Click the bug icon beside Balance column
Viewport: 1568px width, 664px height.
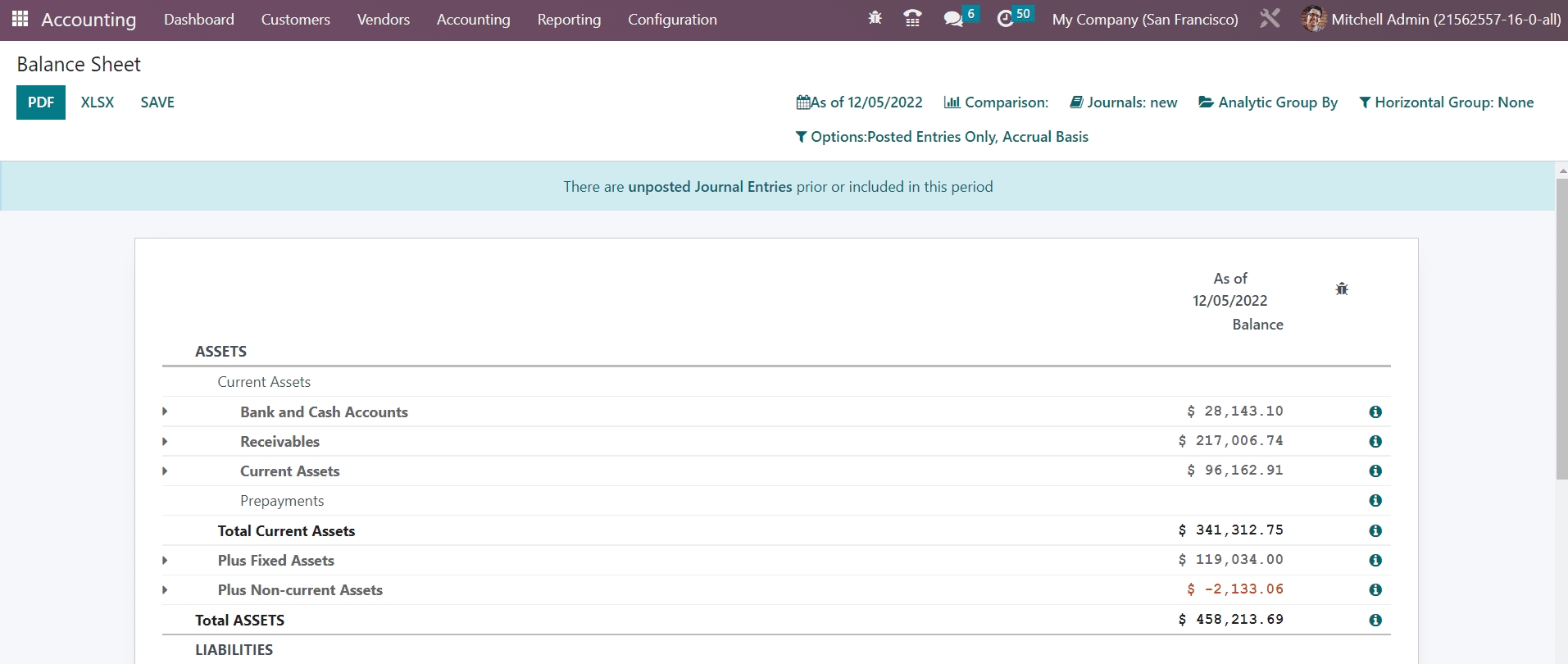point(1342,289)
